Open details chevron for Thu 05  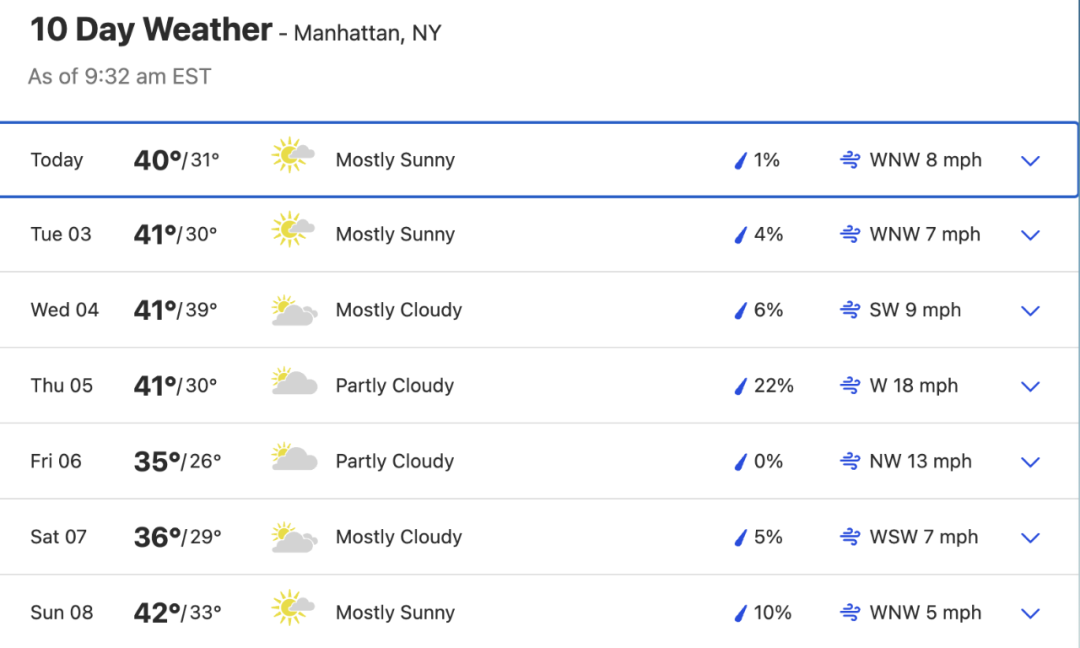point(1030,387)
